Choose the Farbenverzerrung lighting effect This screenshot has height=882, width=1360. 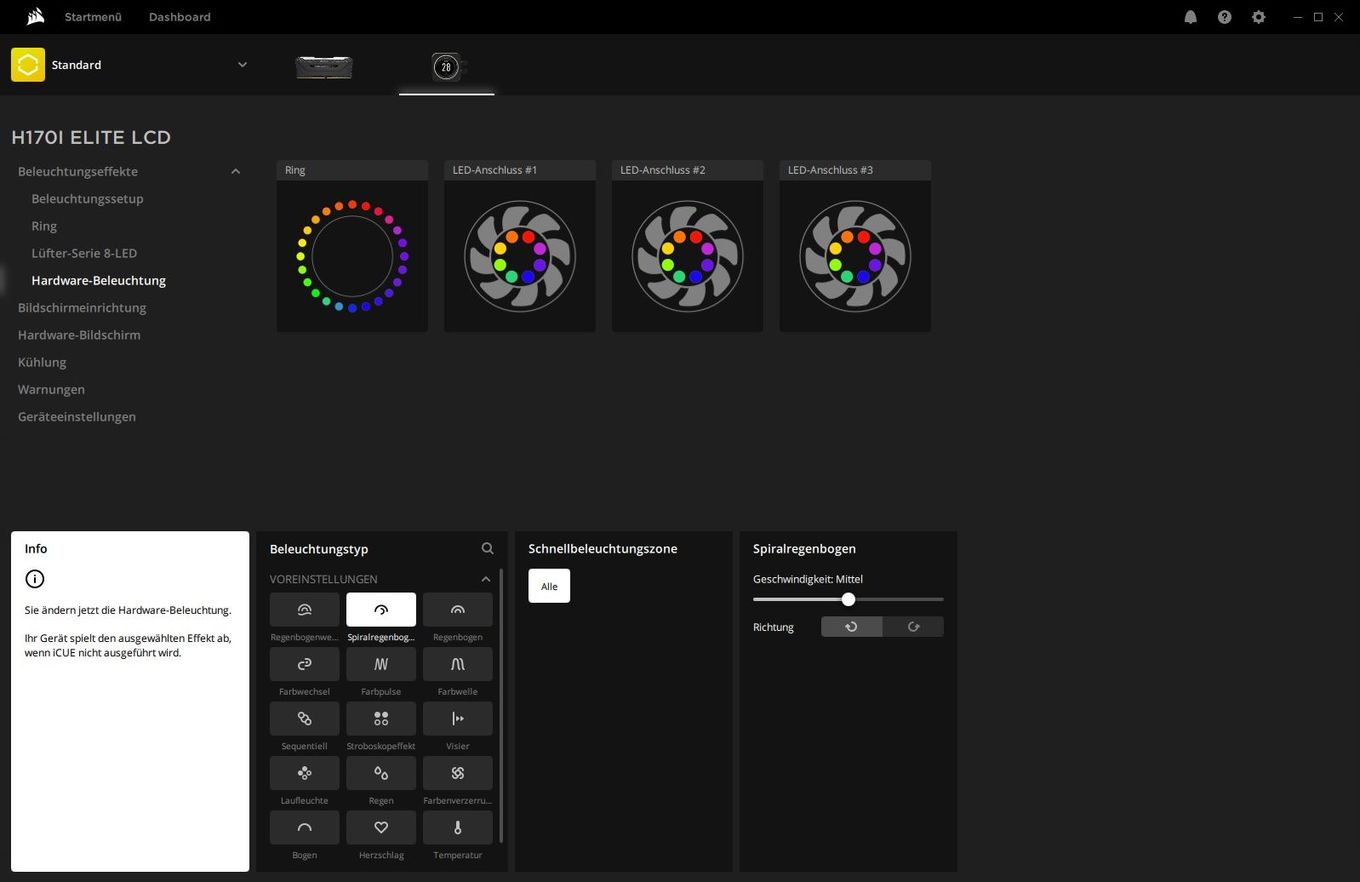click(x=458, y=773)
